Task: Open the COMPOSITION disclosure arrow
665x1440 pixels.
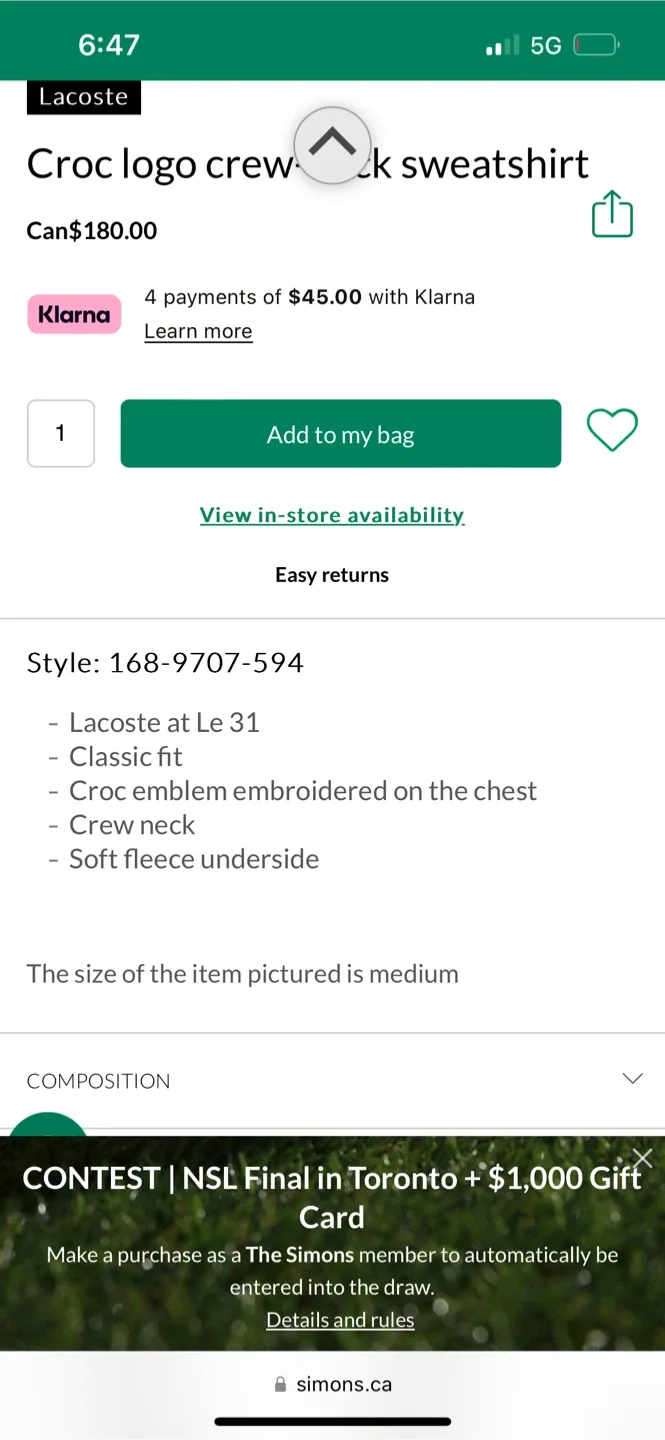Action: coord(632,1079)
